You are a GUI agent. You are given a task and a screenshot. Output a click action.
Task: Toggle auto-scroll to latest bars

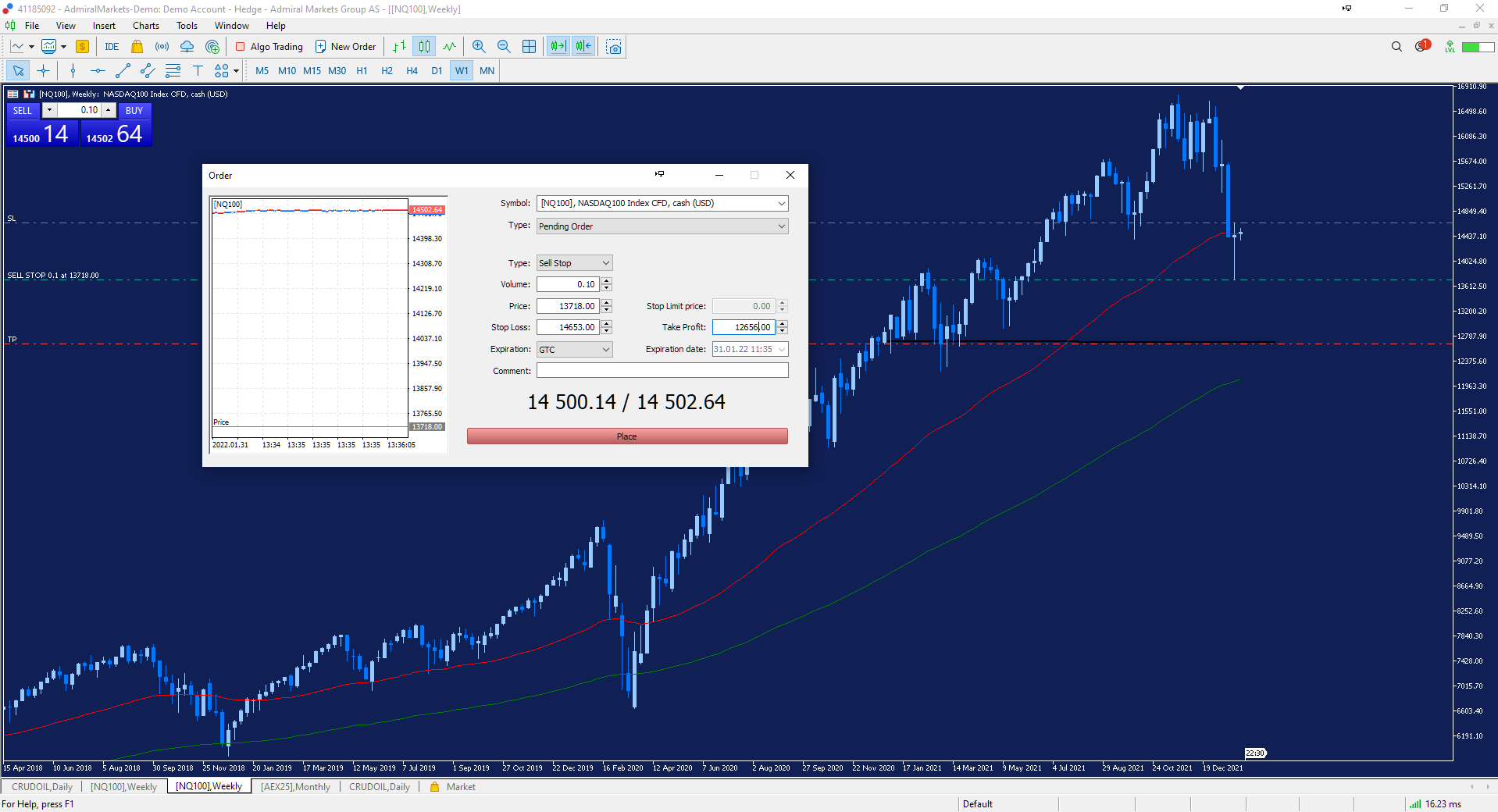pyautogui.click(x=558, y=46)
